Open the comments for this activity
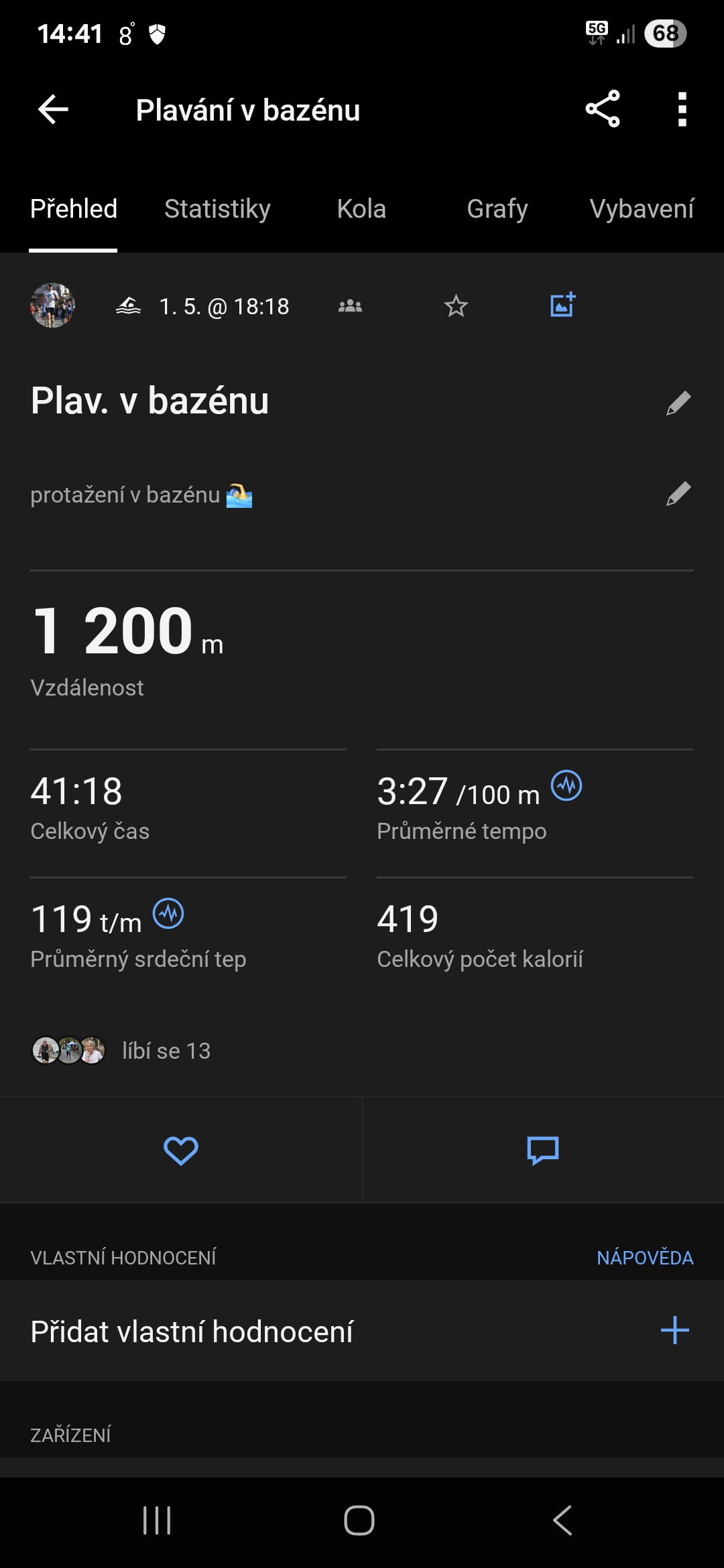The height and width of the screenshot is (1568, 724). [543, 1151]
